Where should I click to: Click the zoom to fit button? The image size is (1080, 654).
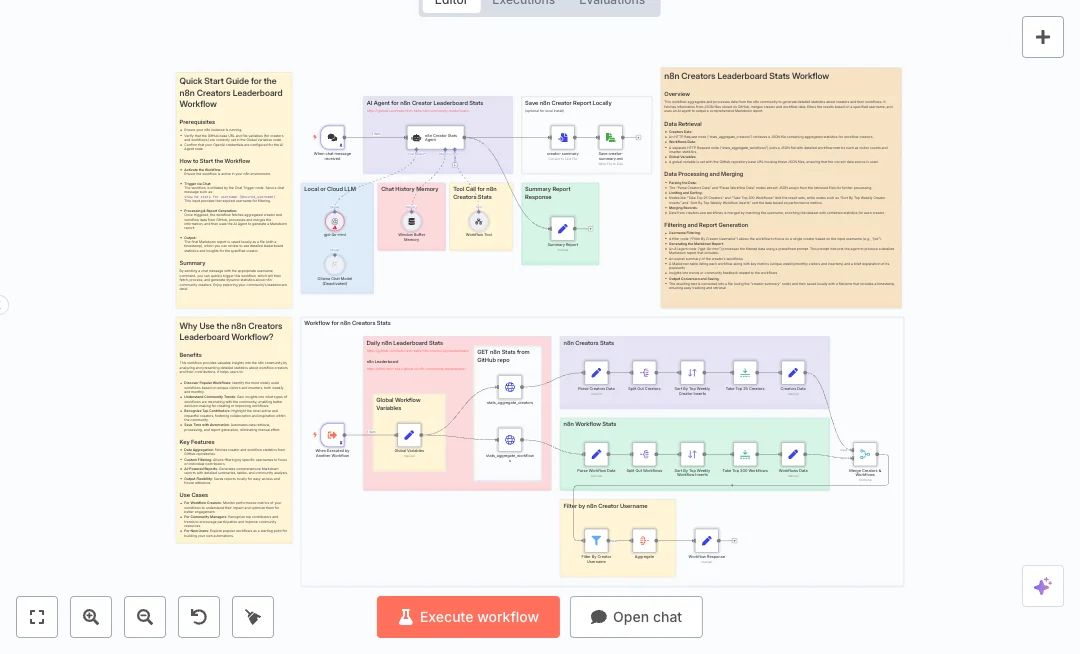(37, 617)
